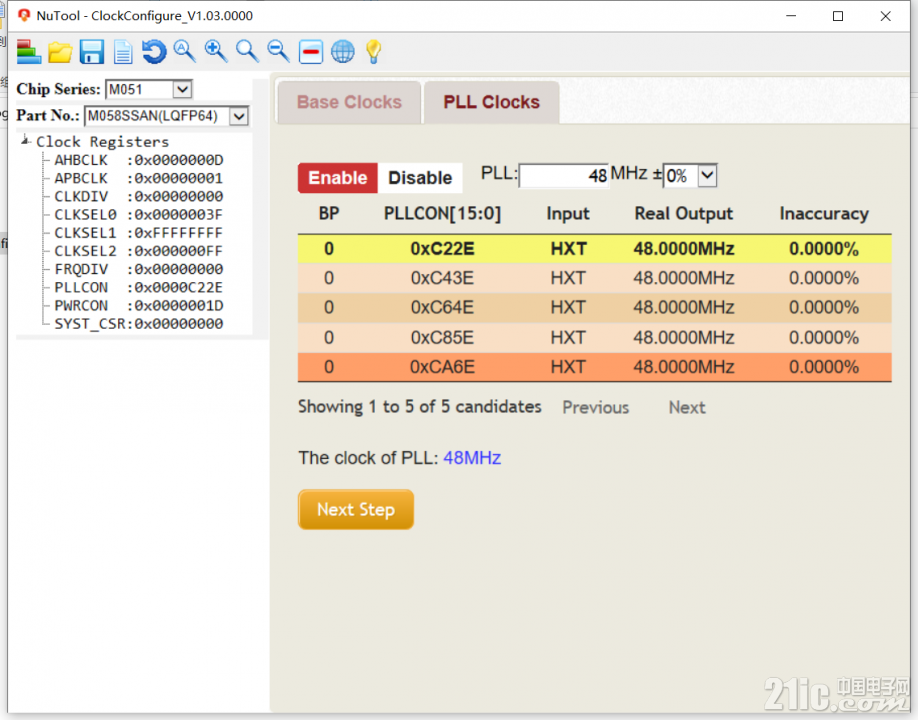
Task: Click the BP column header
Action: pyautogui.click(x=329, y=214)
